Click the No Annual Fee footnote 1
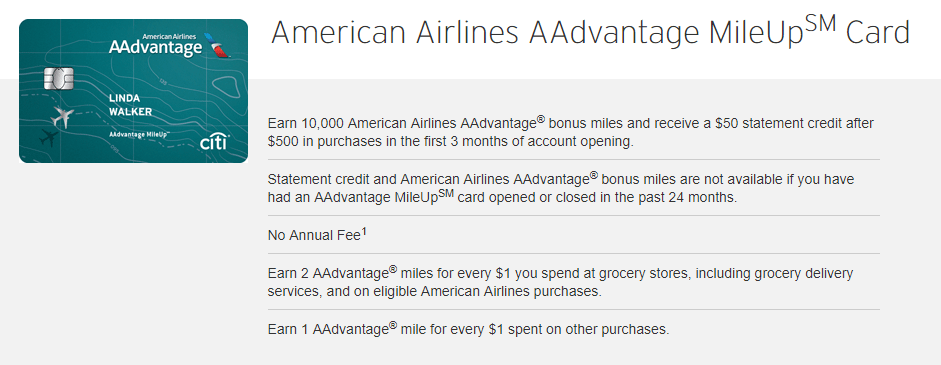 point(364,232)
